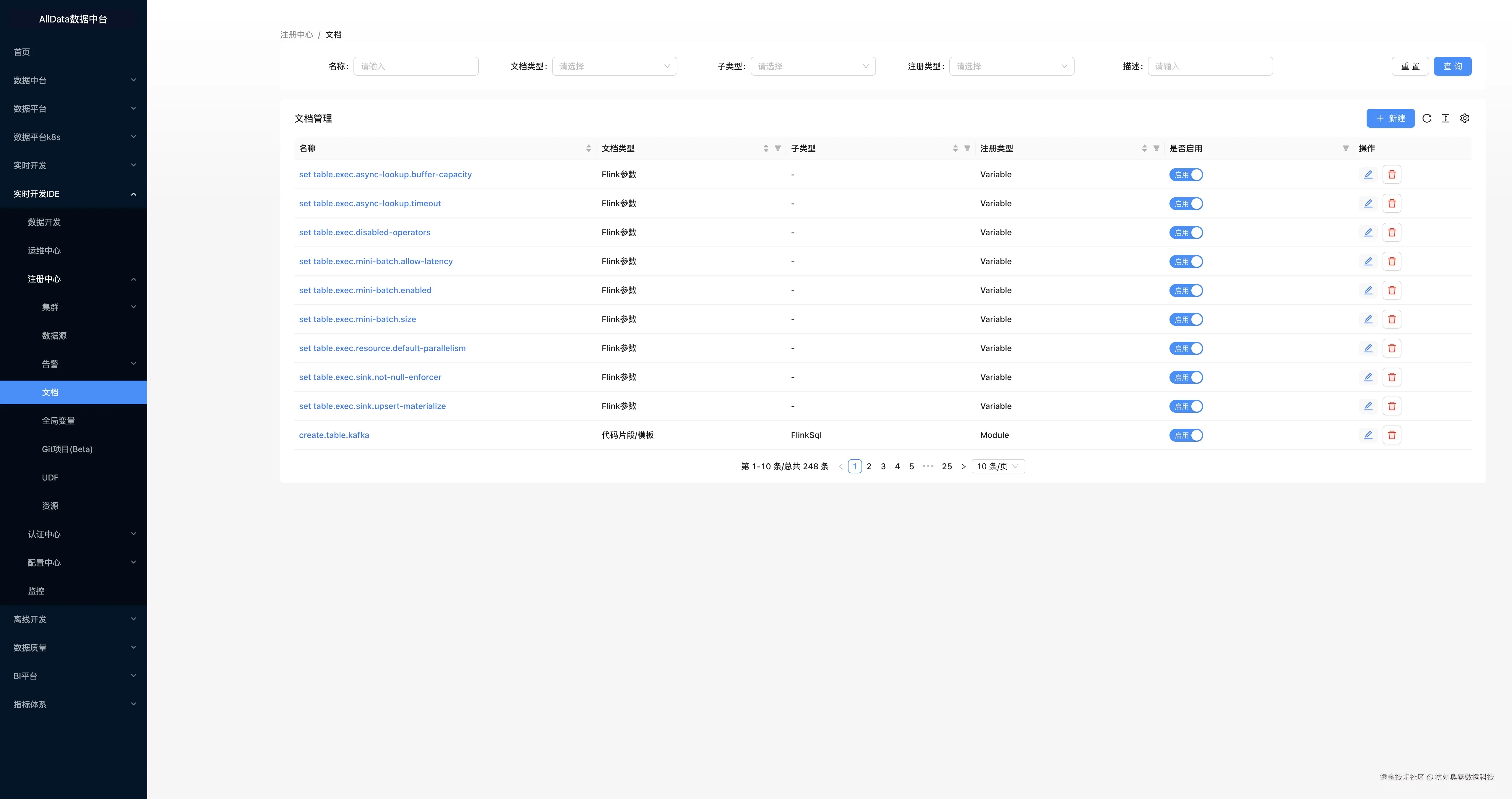
Task: Click the 名称 search input field
Action: coord(416,66)
